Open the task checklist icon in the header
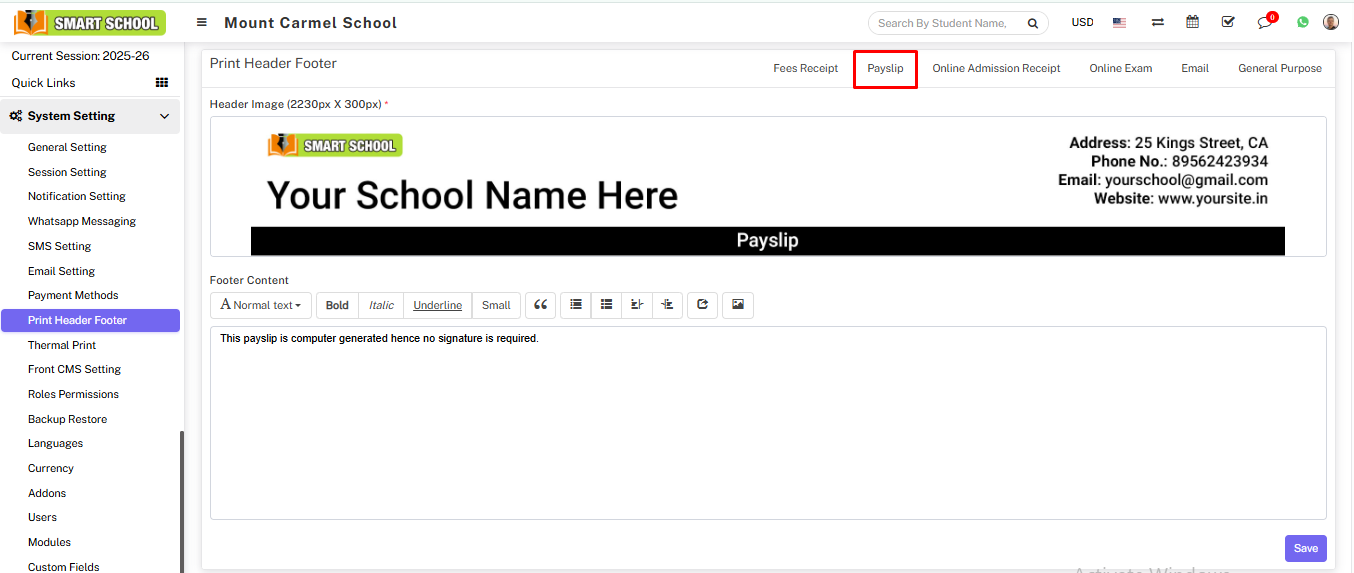 point(1228,22)
